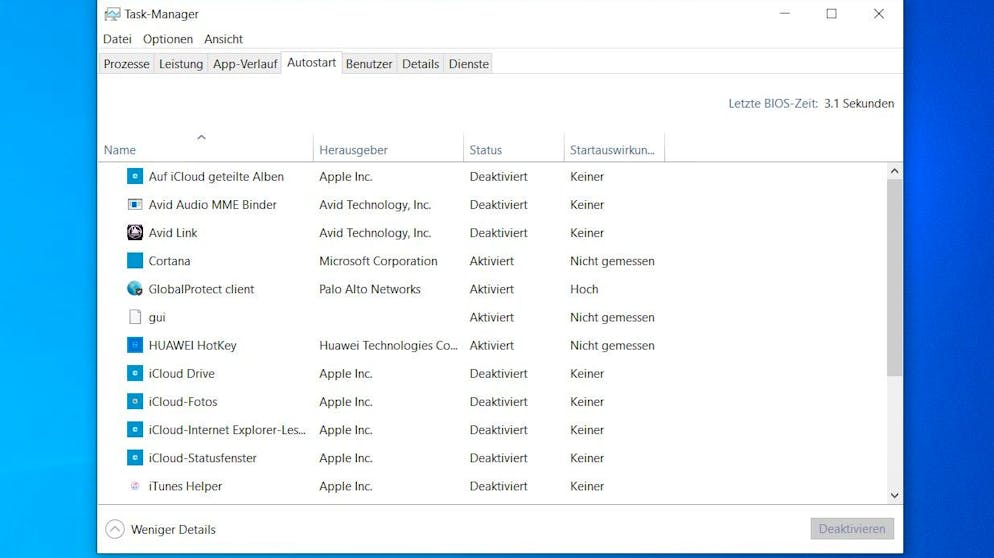The image size is (994, 558).
Task: Switch to the App-Verlauf tab
Action: [245, 64]
